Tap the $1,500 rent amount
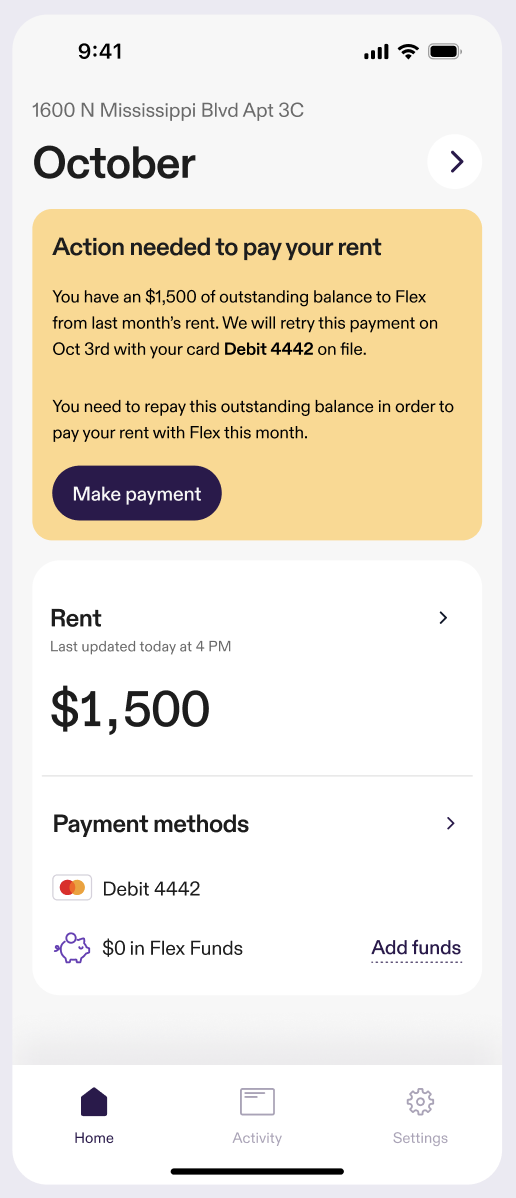This screenshot has width=516, height=1198. (130, 708)
